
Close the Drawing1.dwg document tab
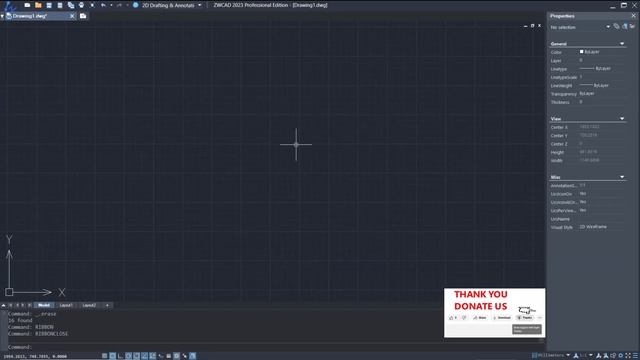pos(72,16)
